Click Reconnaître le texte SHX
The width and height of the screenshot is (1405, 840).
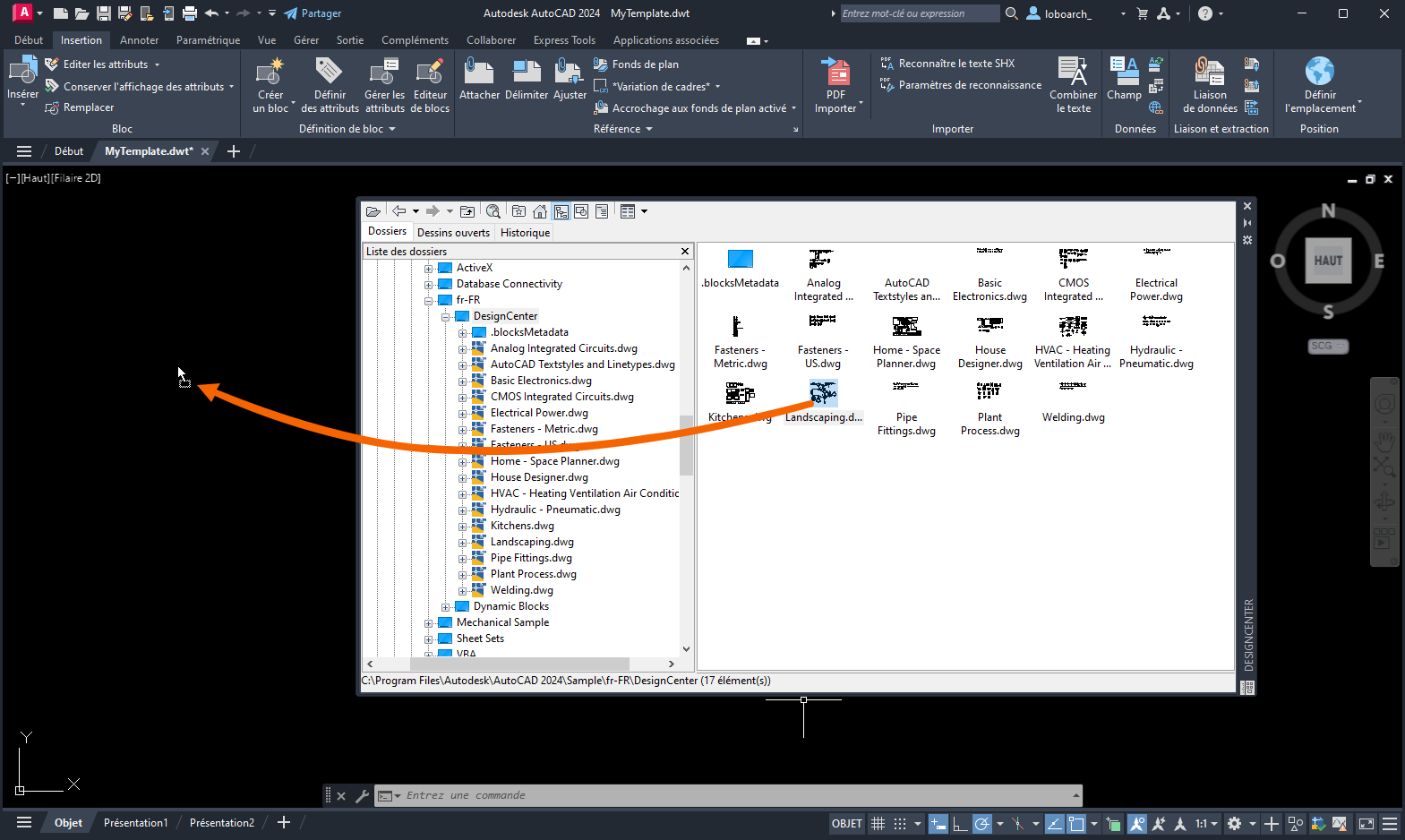[947, 64]
